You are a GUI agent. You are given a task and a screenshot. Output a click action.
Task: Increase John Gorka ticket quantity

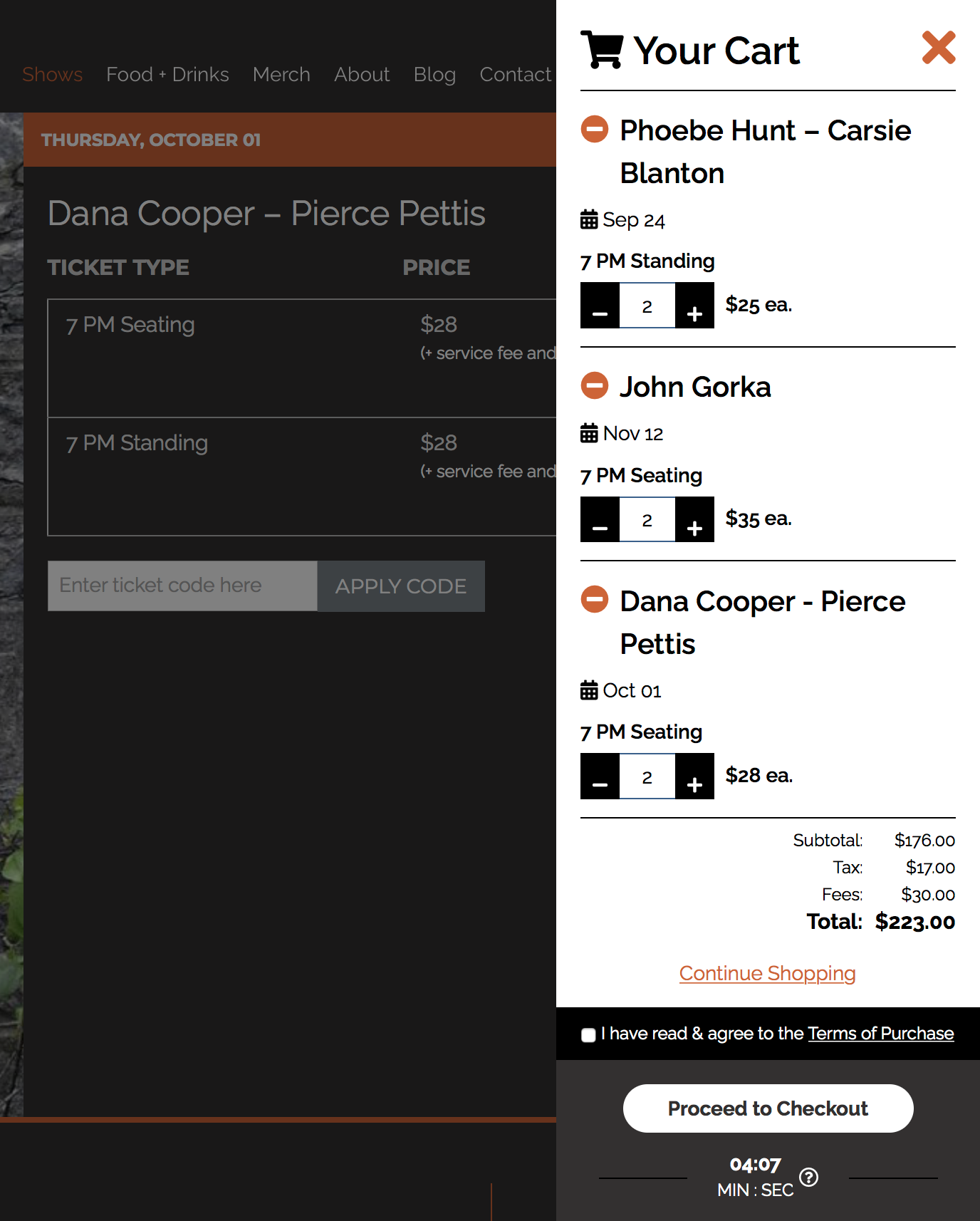[694, 519]
